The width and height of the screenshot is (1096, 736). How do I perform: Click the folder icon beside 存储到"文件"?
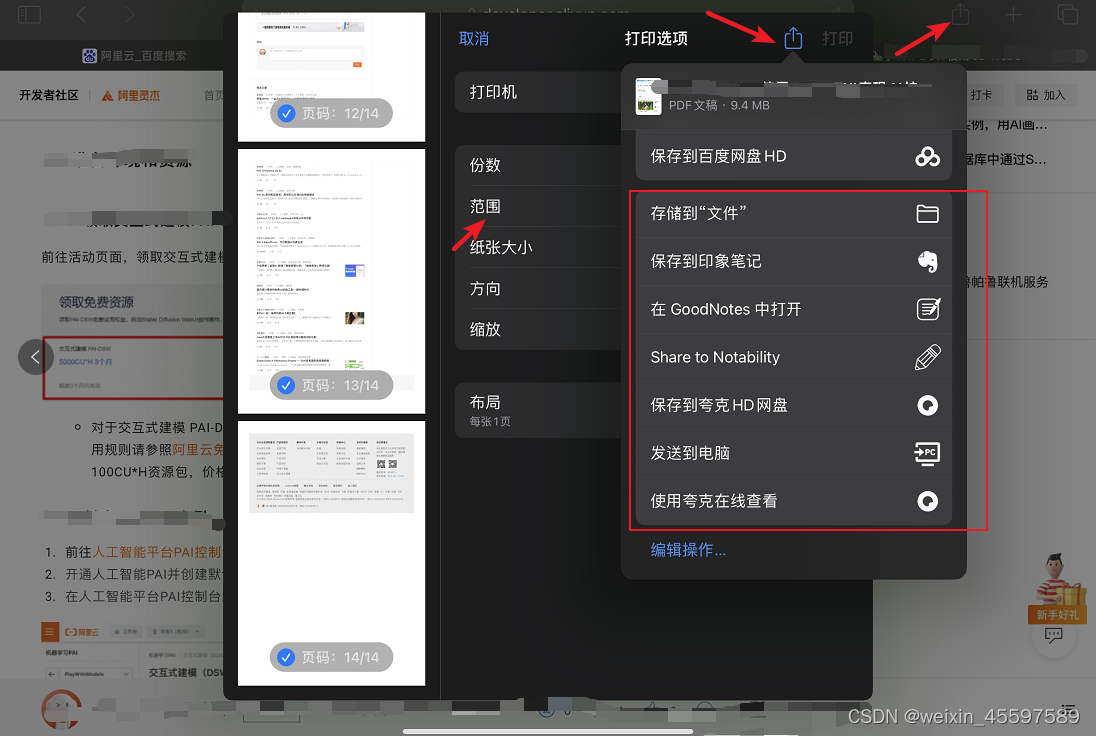pyautogui.click(x=928, y=213)
